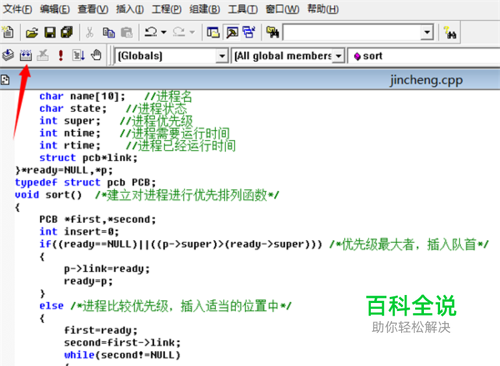
Task: Open the Redo history dropdown arrow
Action: point(192,32)
